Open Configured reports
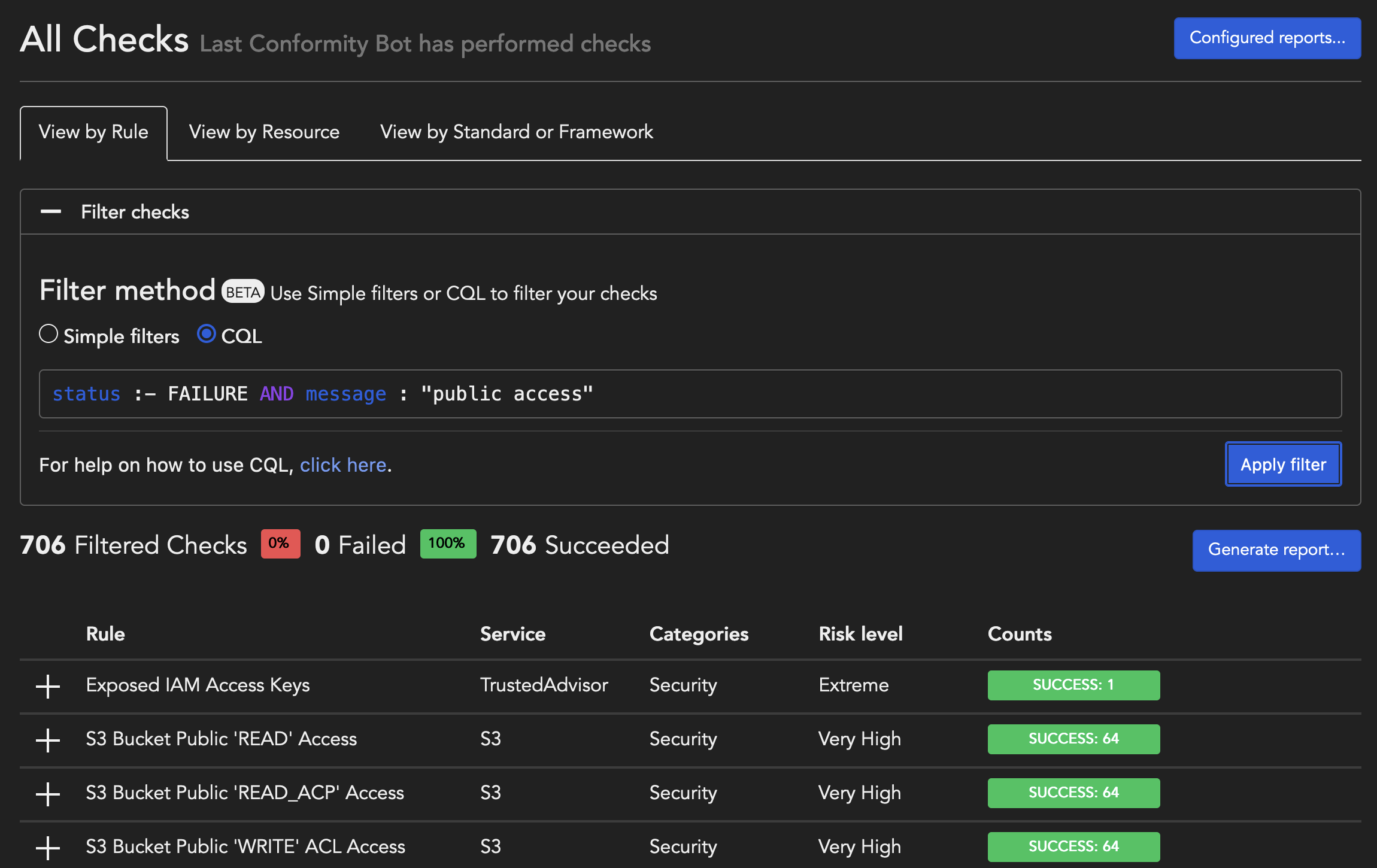The height and width of the screenshot is (868, 1377). tap(1267, 38)
